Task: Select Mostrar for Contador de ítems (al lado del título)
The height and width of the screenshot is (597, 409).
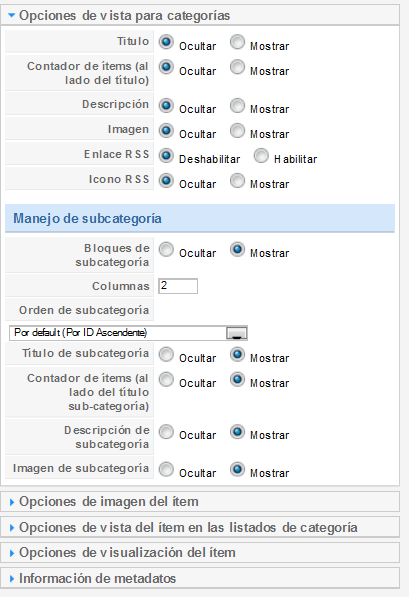Action: click(237, 67)
